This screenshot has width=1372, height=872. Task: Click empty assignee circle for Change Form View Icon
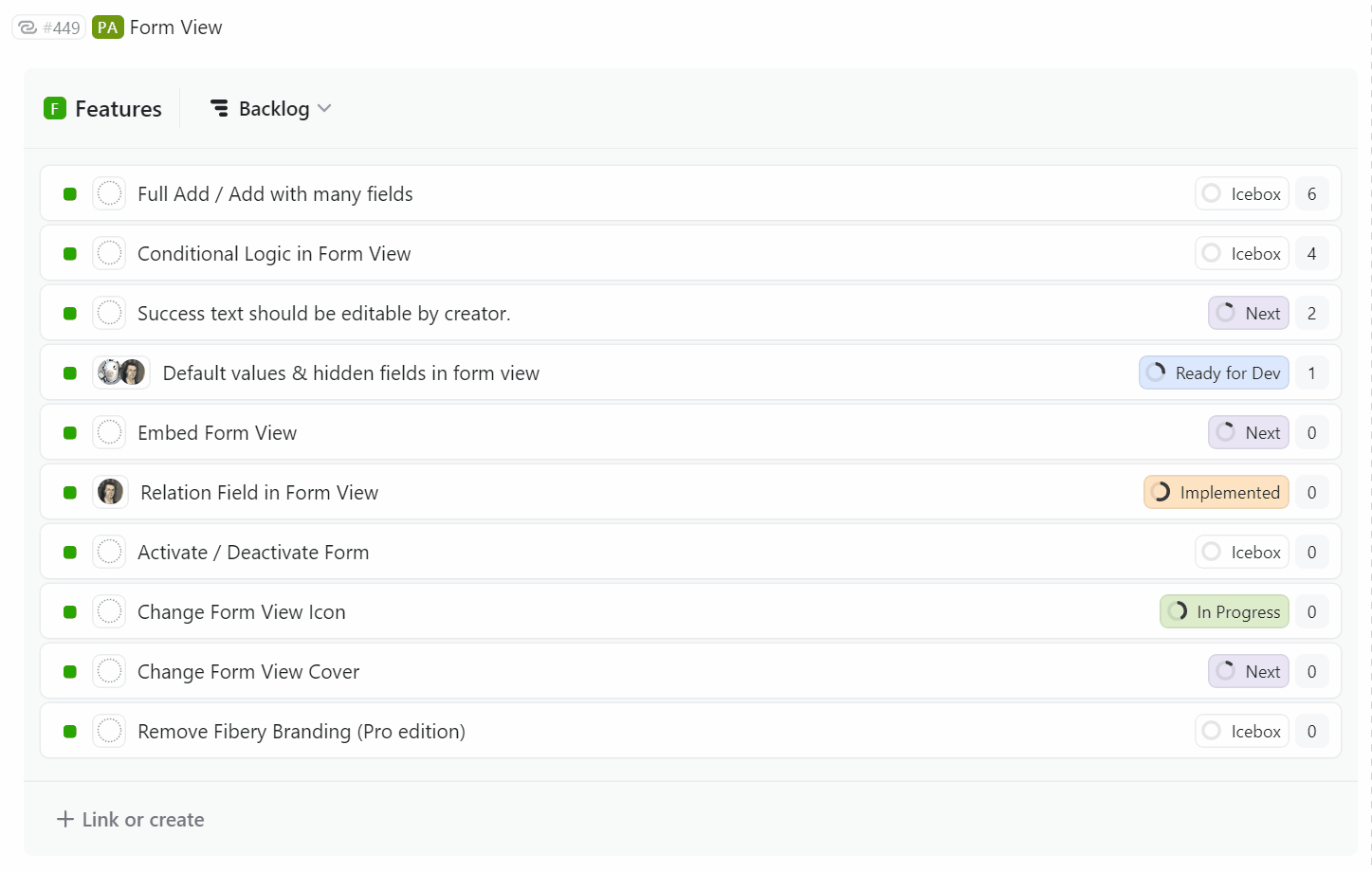tap(110, 611)
